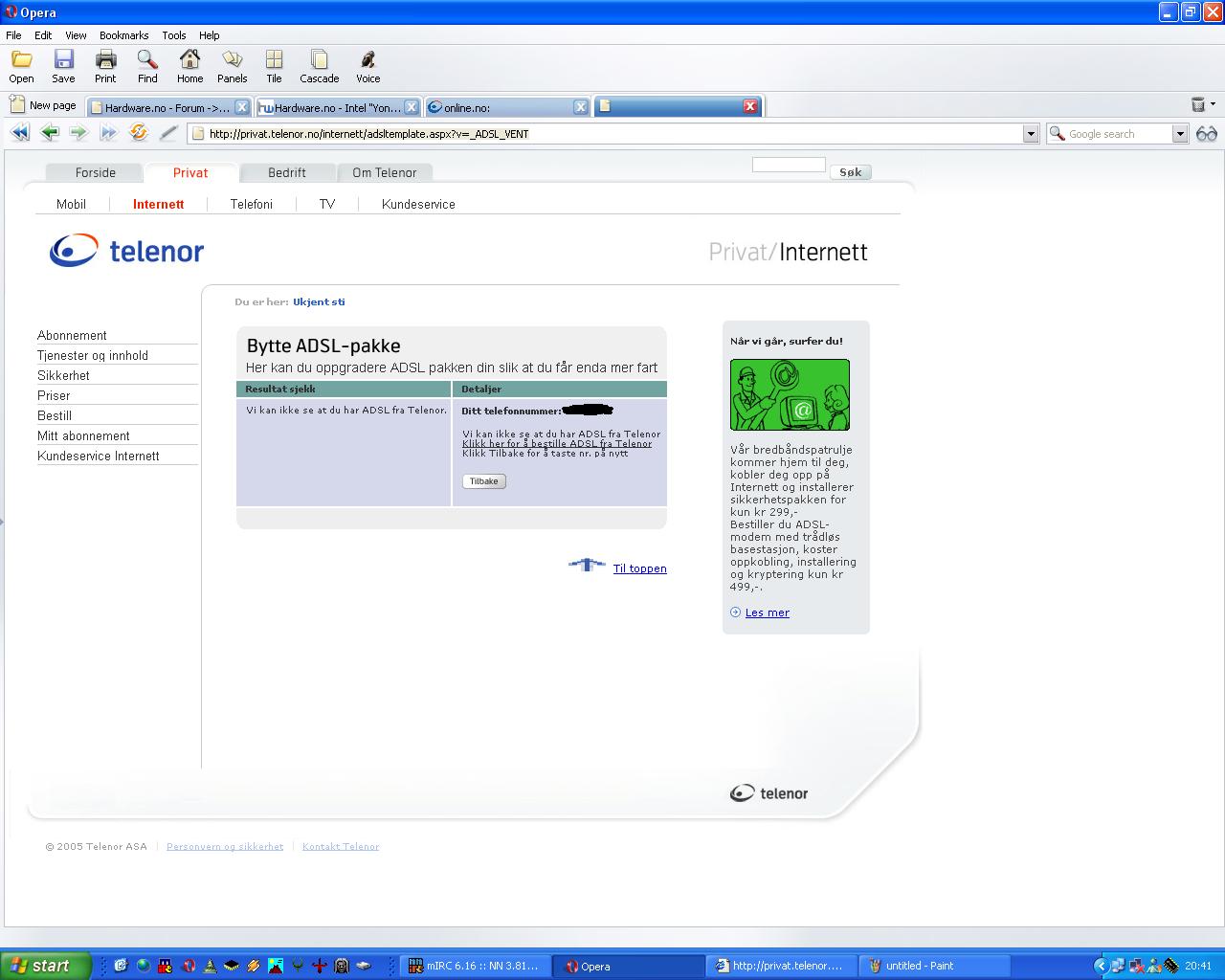Open Abonnement in left sidebar
Viewport: 1225px width, 980px height.
pos(72,335)
